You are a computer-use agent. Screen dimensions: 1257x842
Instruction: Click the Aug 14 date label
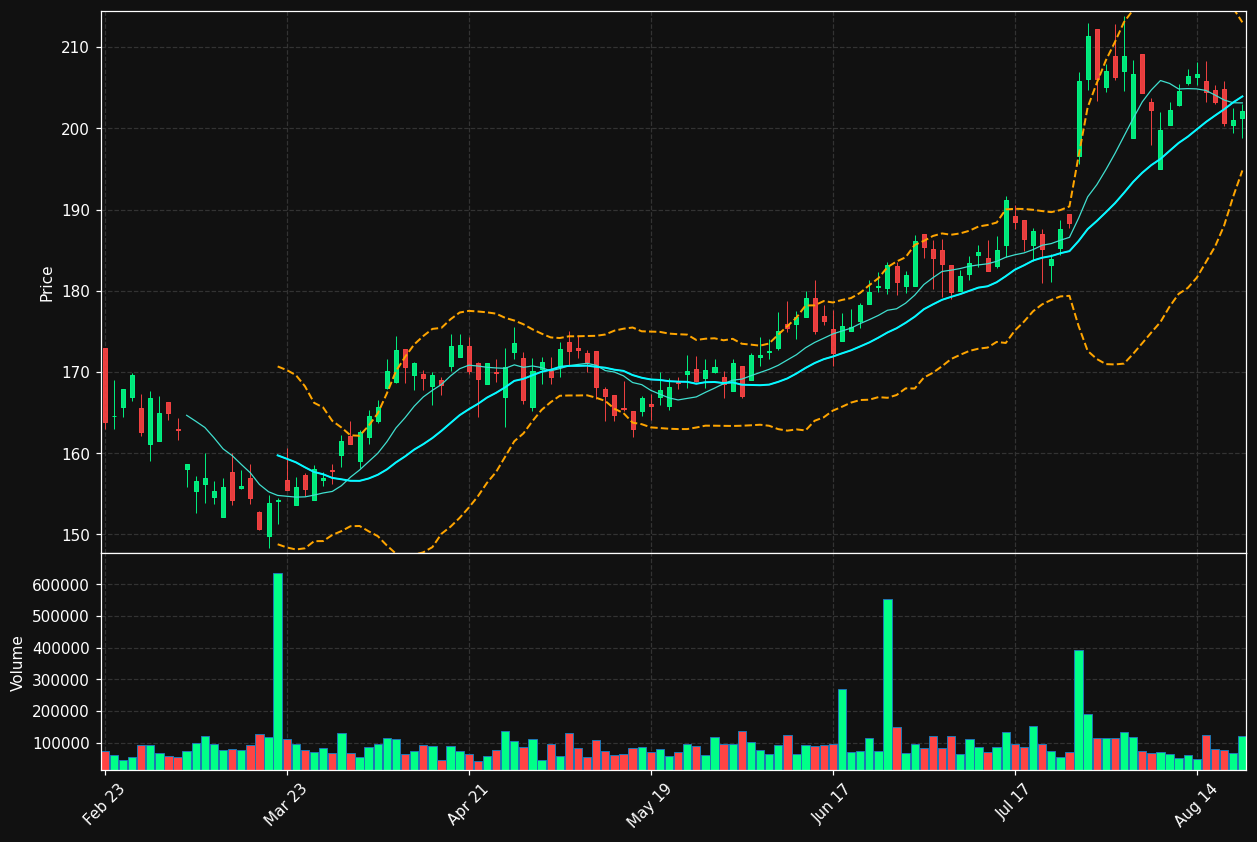tap(1197, 804)
